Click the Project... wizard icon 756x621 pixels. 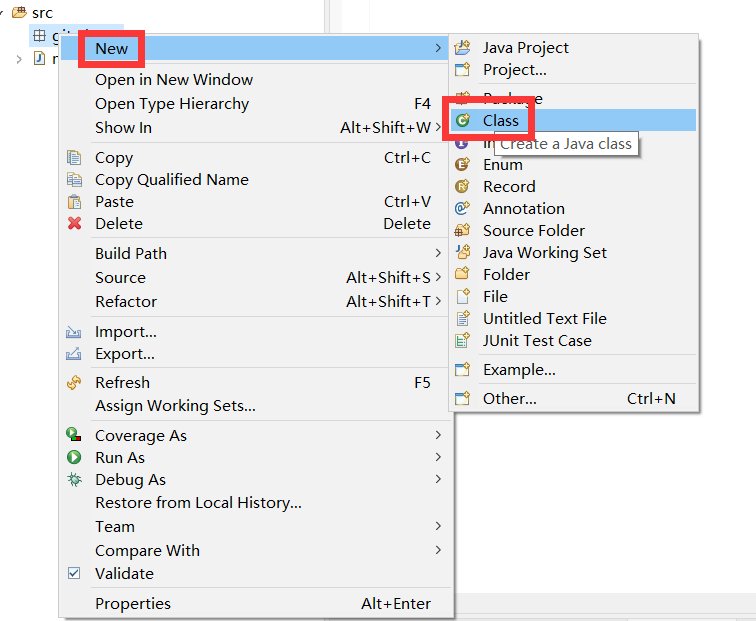[x=462, y=70]
